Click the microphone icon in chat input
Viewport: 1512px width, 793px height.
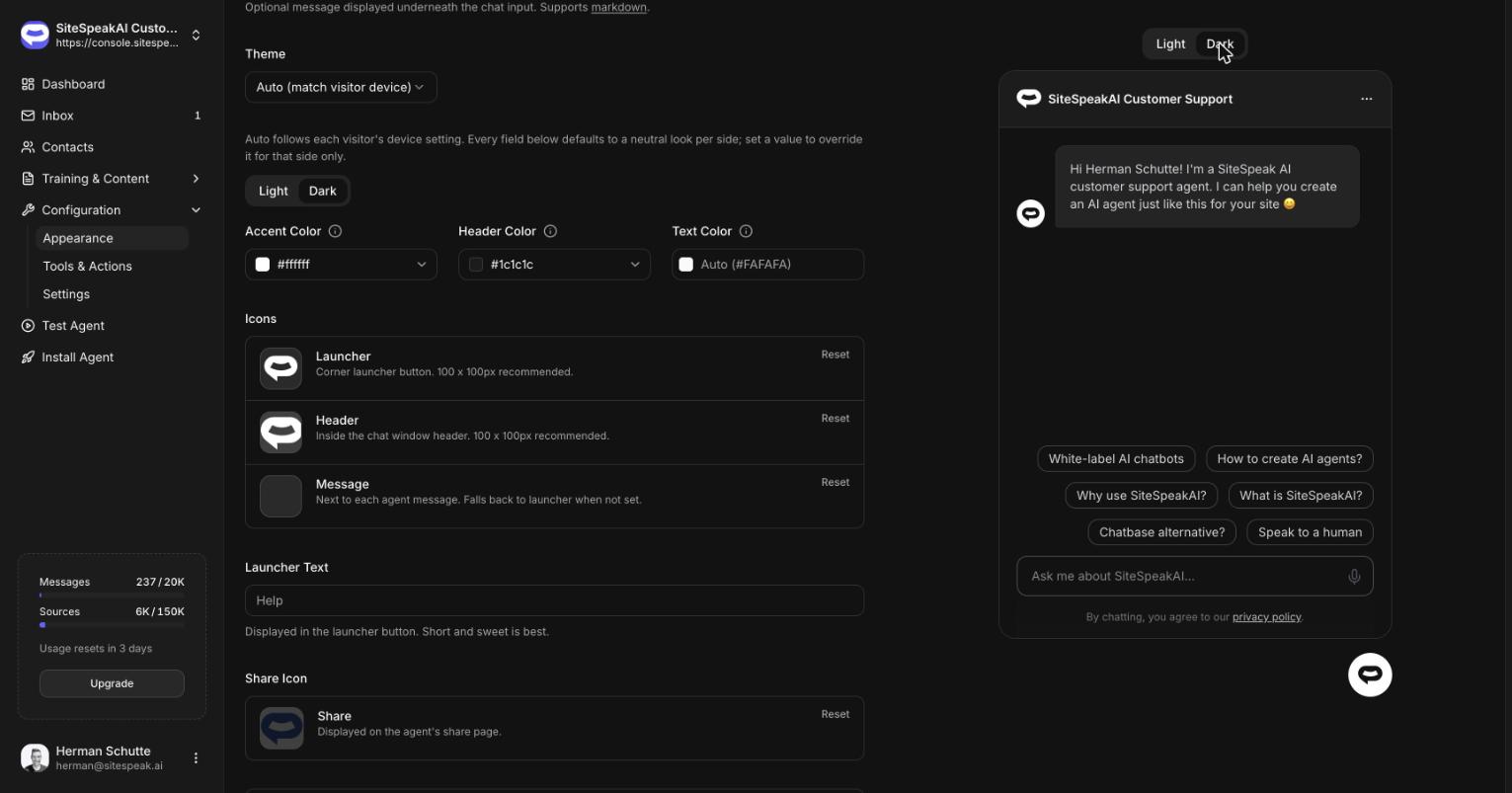pos(1354,577)
